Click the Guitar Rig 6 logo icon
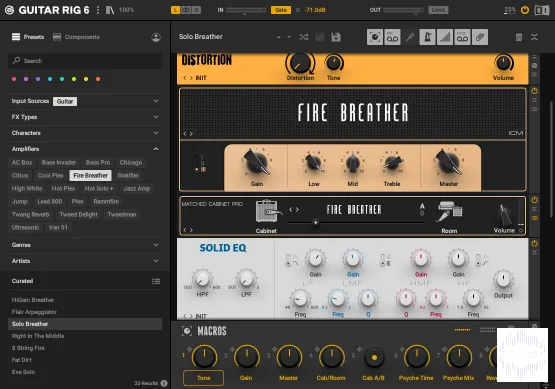This screenshot has width=555, height=389. pos(10,10)
